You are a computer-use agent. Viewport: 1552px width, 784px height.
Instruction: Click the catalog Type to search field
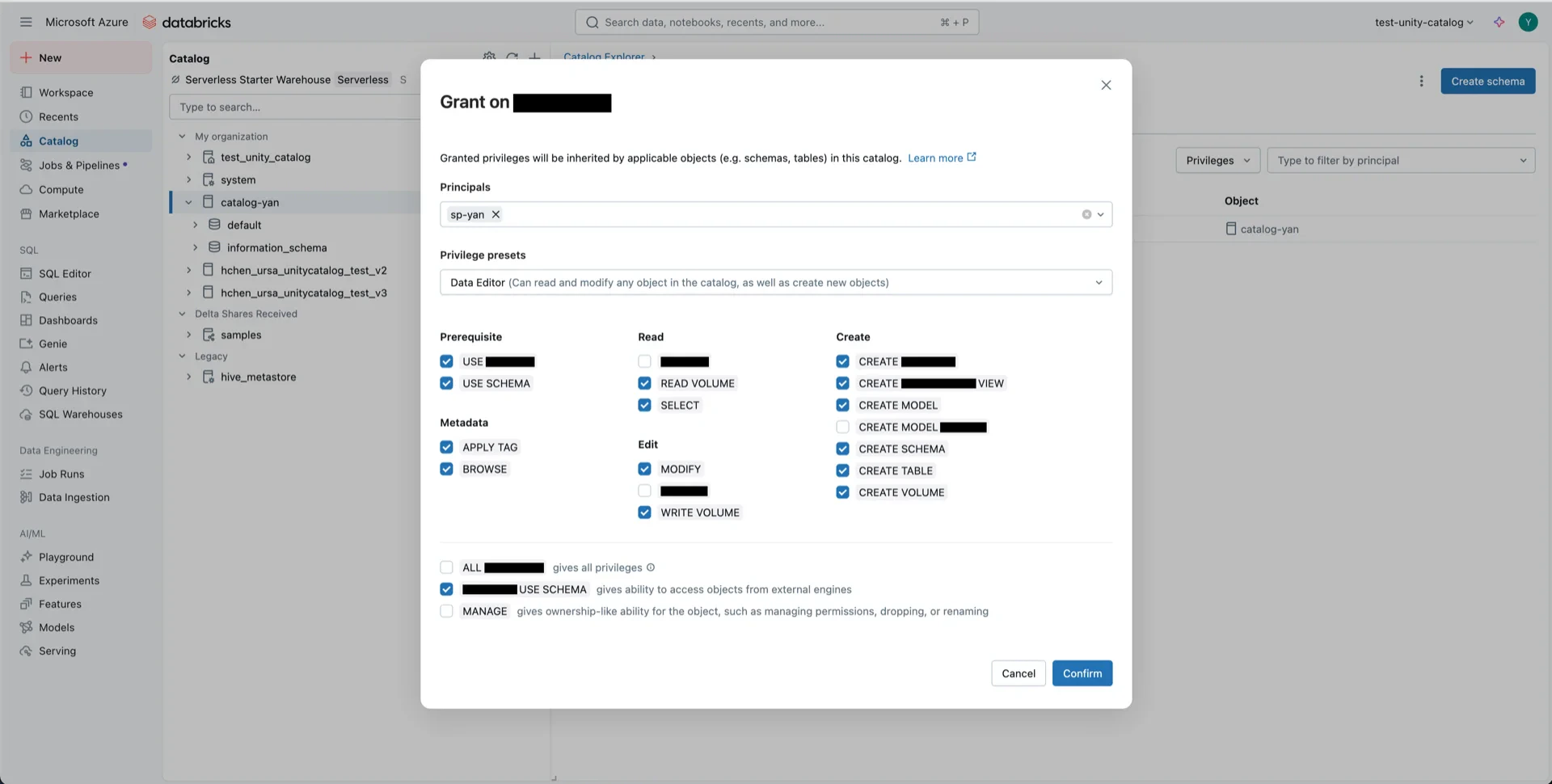[295, 107]
